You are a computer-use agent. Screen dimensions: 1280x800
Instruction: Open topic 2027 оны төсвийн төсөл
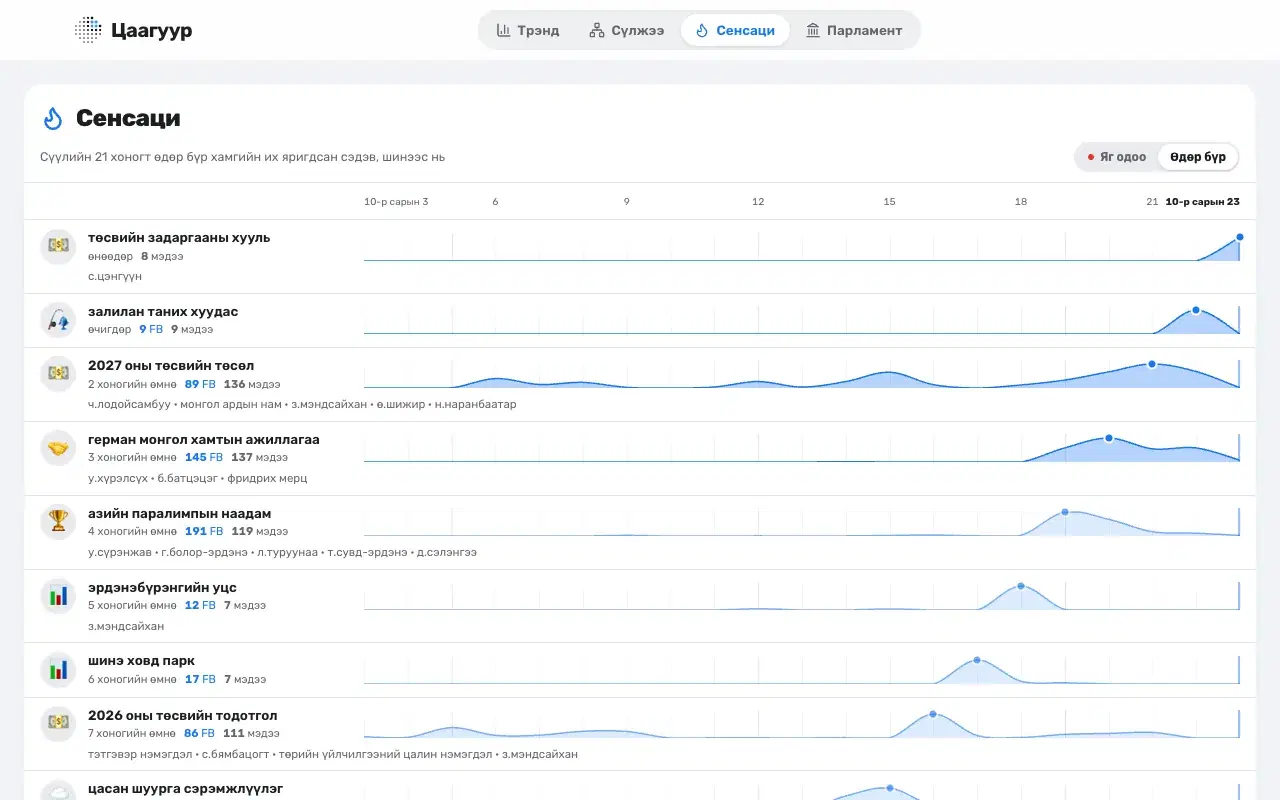(x=171, y=366)
